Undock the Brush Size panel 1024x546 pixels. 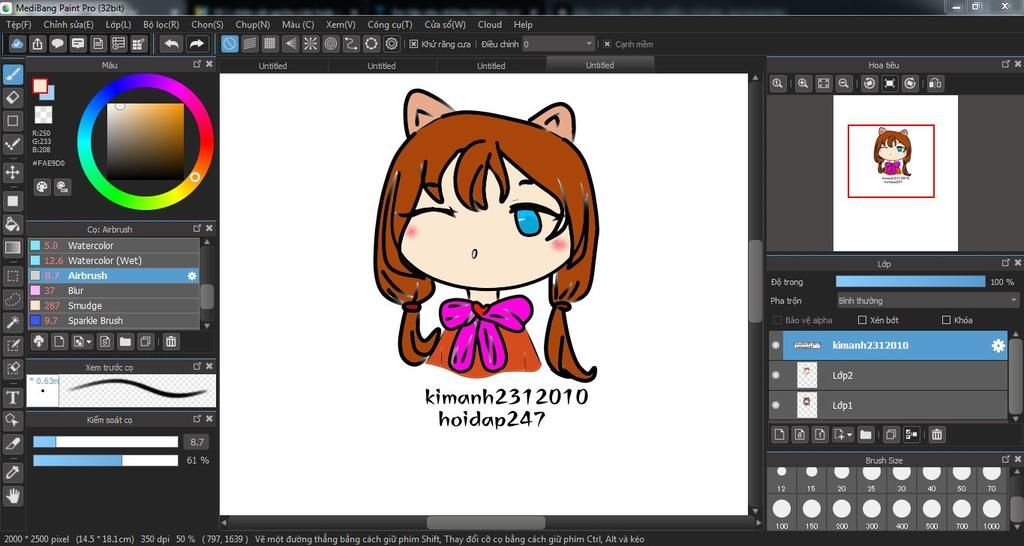[1006, 459]
